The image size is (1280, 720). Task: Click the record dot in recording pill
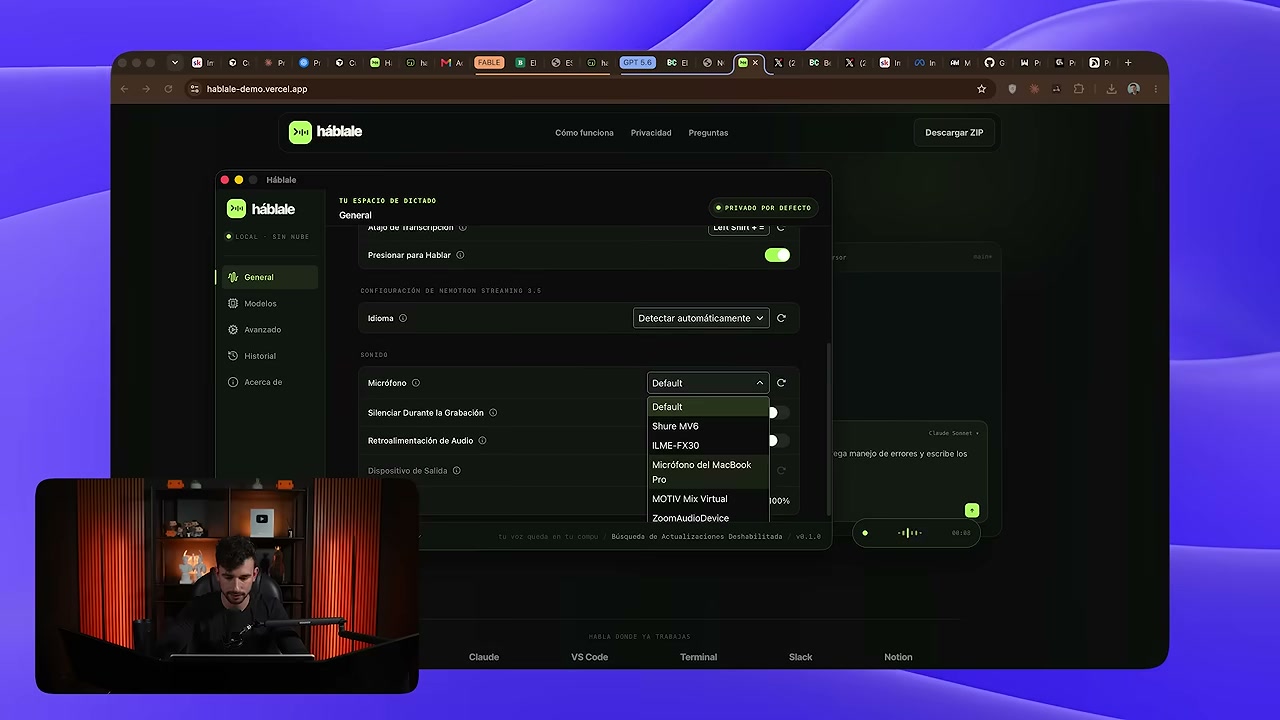tap(865, 533)
